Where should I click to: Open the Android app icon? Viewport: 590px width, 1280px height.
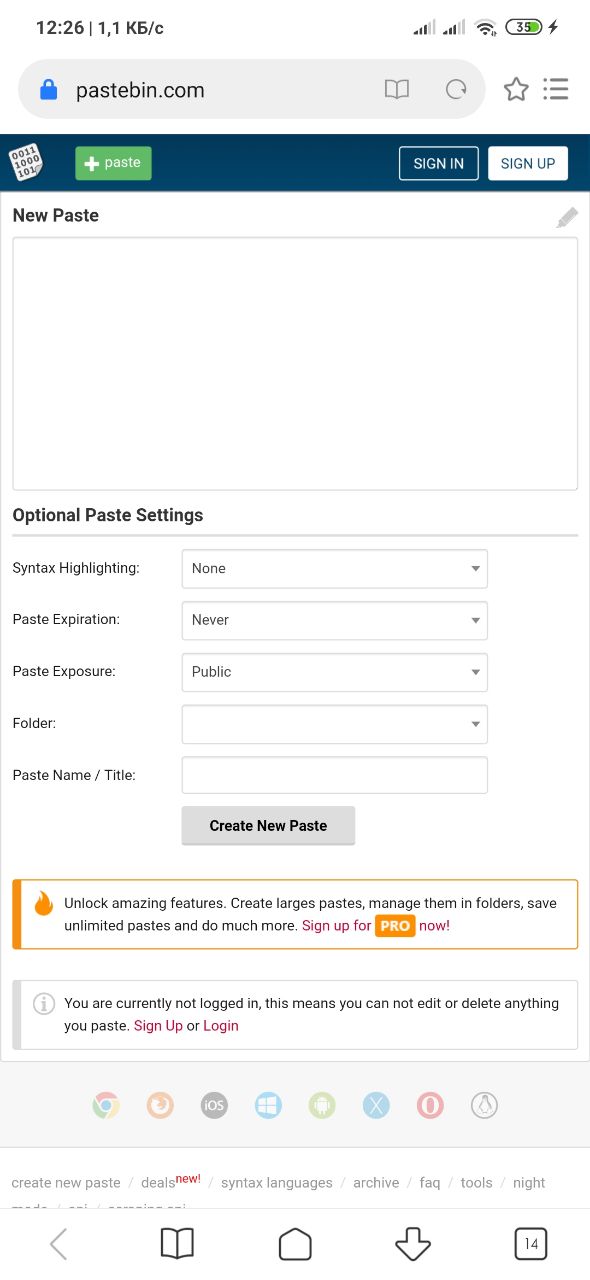[x=322, y=1105]
